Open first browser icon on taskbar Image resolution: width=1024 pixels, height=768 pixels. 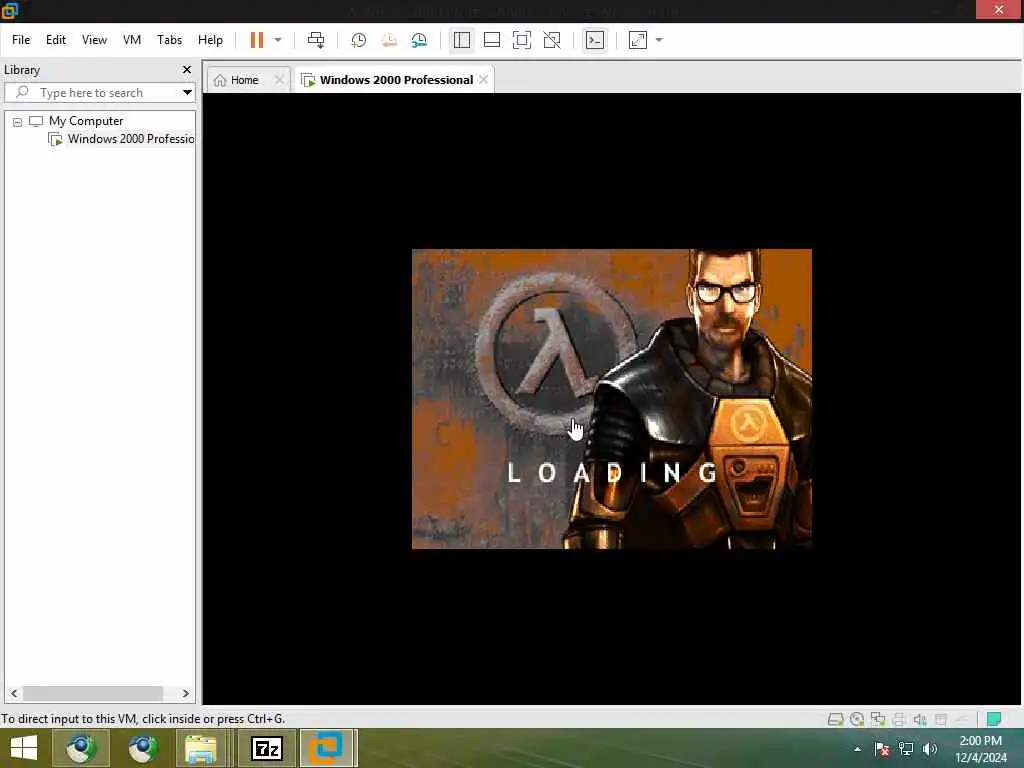click(x=81, y=748)
